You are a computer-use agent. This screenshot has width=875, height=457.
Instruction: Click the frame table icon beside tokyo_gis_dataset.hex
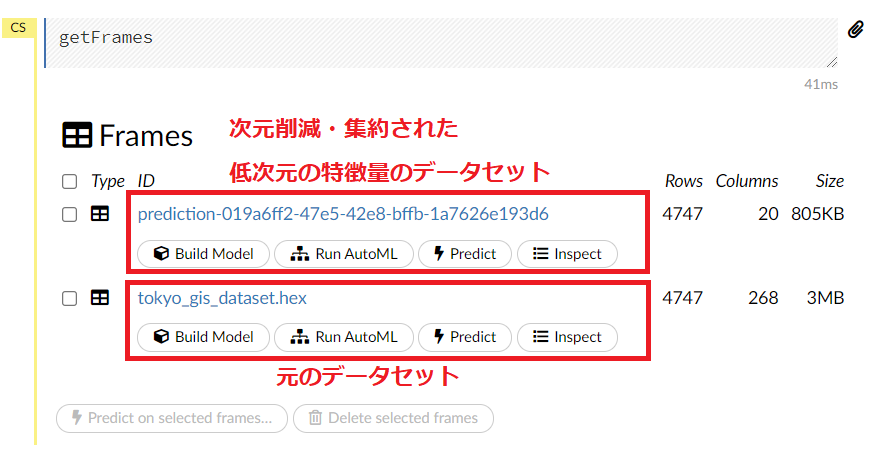[x=100, y=298]
